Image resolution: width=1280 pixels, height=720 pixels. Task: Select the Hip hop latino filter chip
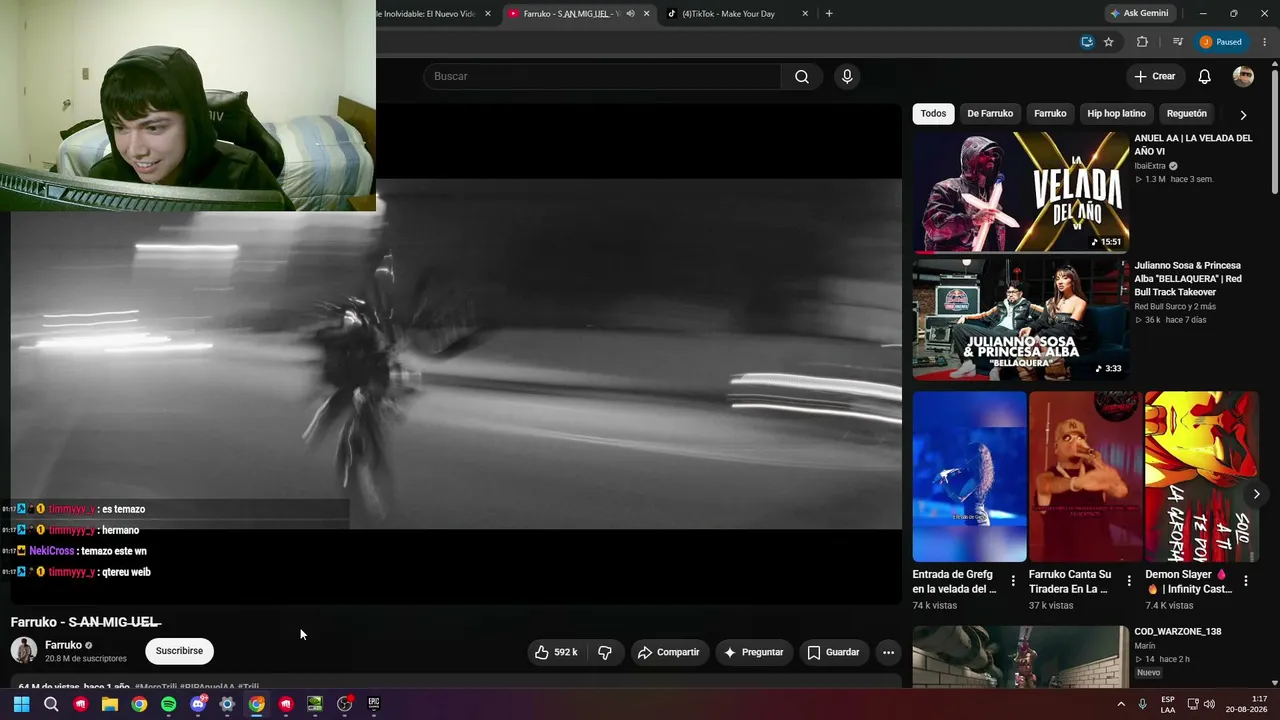pyautogui.click(x=1116, y=114)
